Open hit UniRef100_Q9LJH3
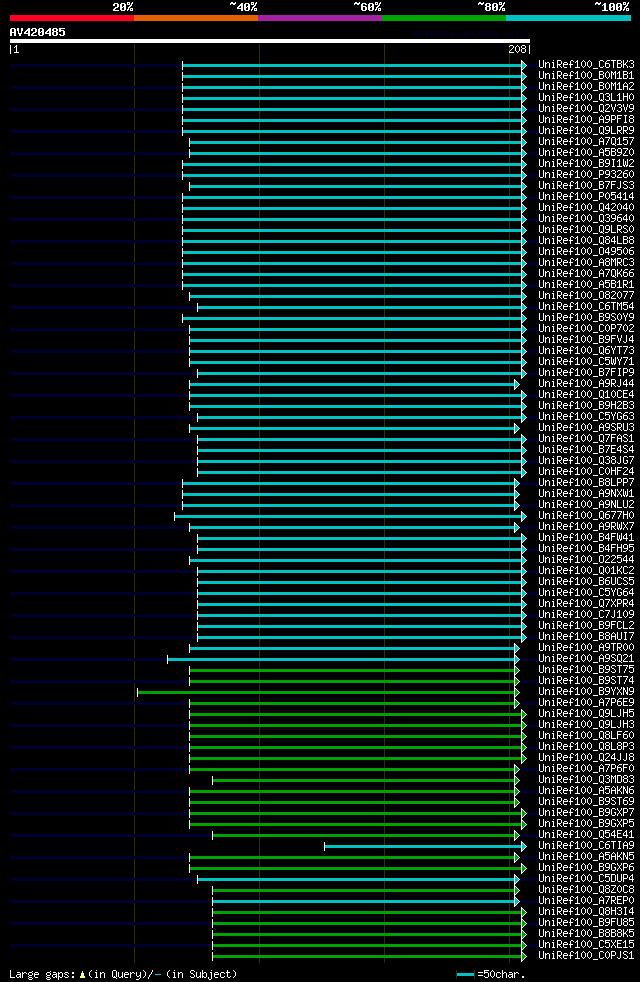The image size is (640, 982). [586, 725]
